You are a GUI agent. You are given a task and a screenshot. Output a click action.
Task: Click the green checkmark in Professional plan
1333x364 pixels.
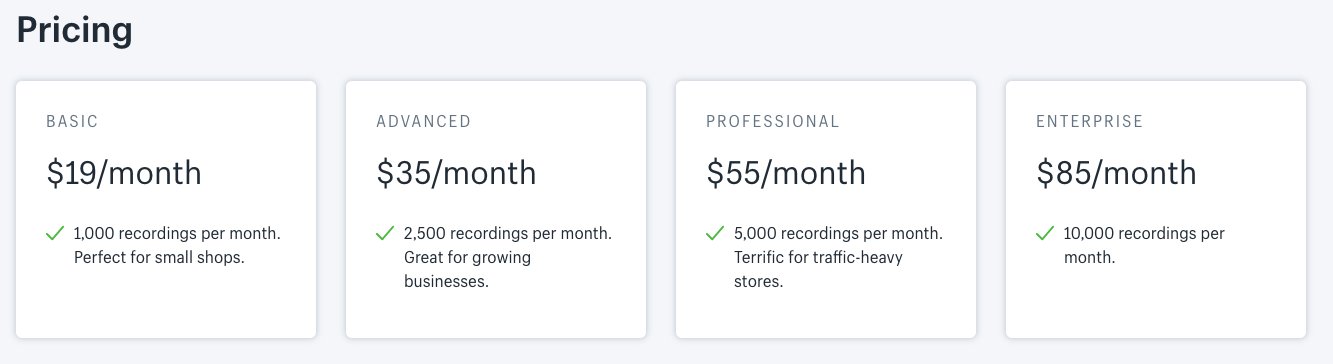point(715,233)
